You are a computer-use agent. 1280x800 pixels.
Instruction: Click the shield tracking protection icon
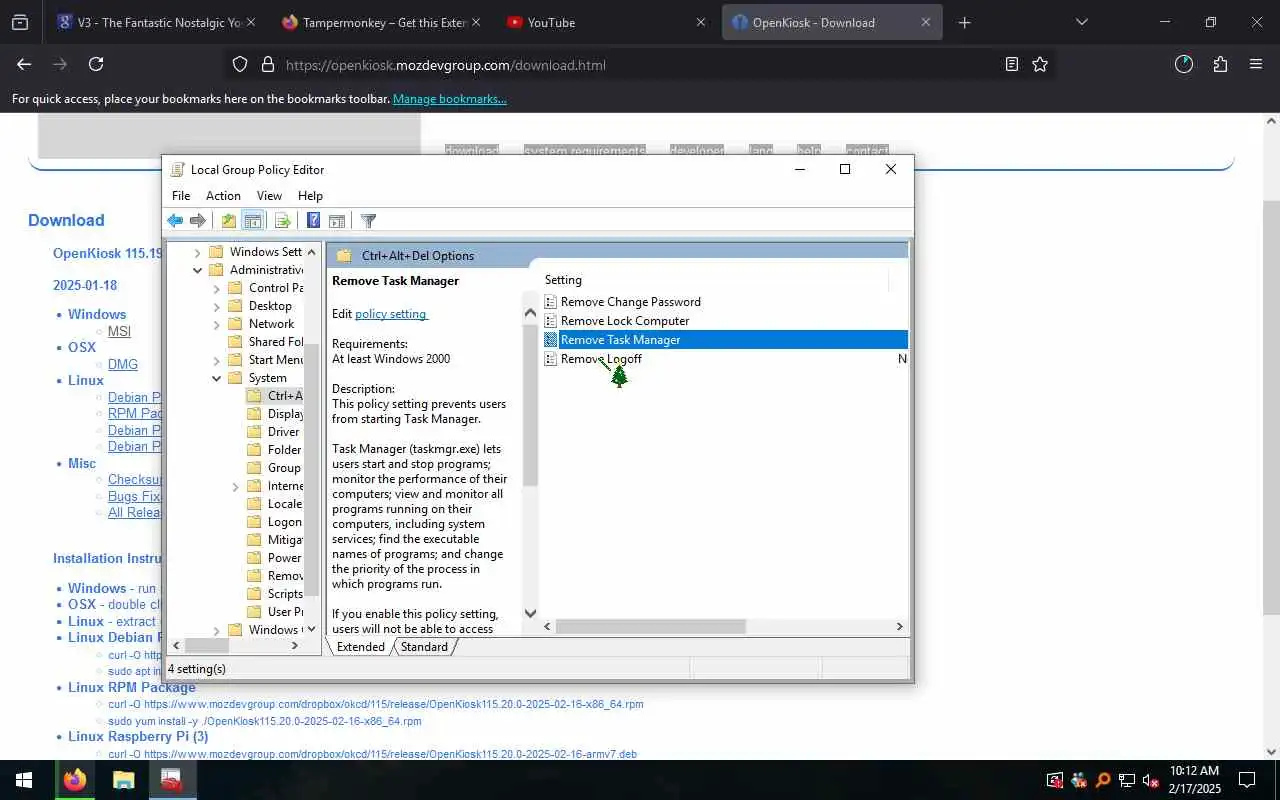tap(240, 64)
